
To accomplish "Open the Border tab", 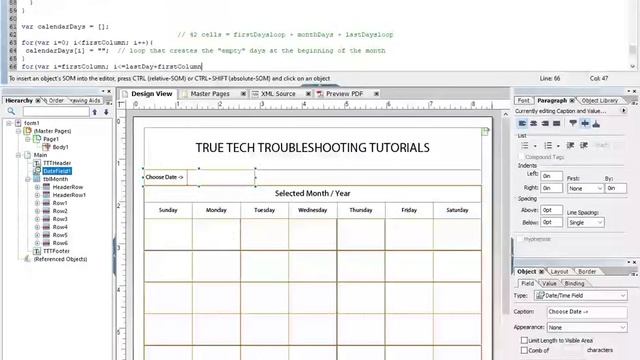I will [x=587, y=271].
